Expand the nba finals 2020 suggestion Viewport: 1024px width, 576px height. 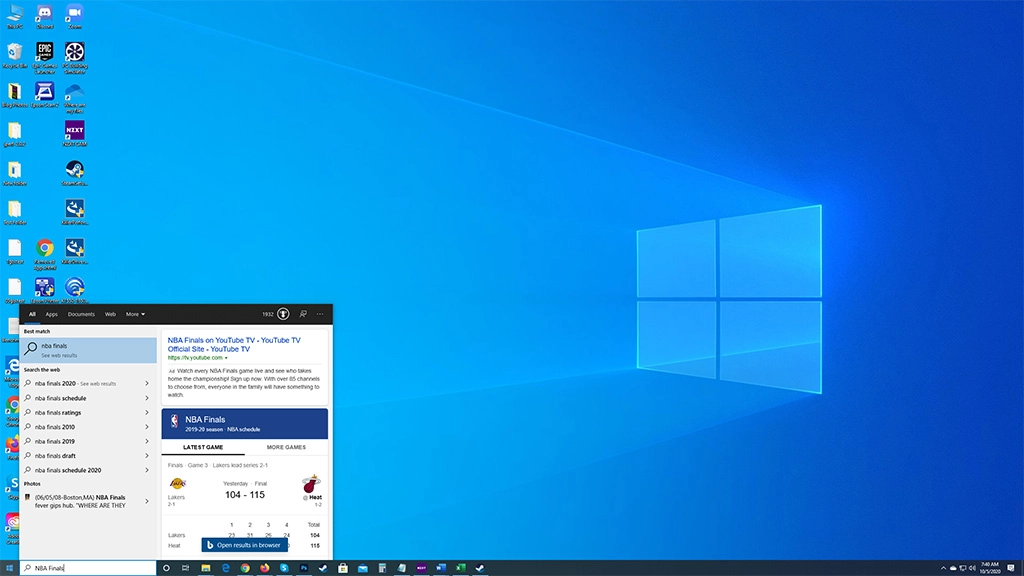pos(146,383)
